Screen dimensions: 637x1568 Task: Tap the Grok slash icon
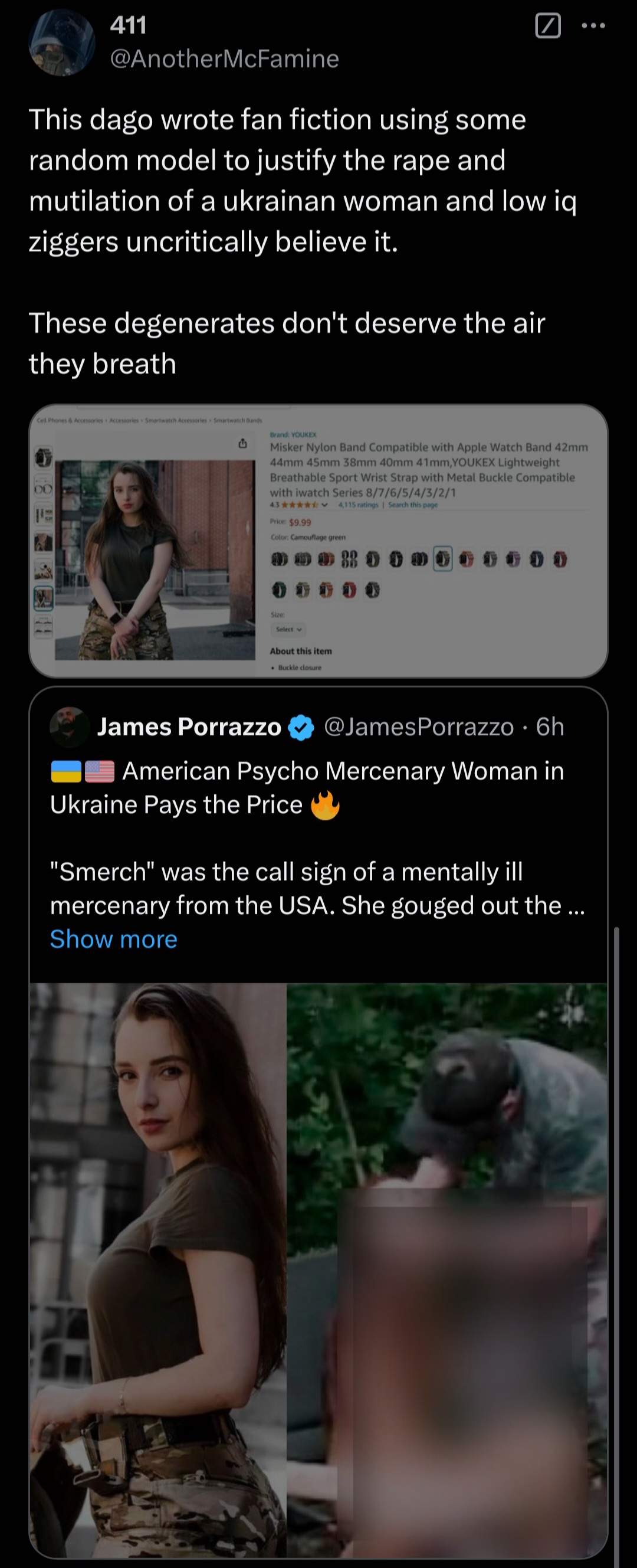(547, 26)
